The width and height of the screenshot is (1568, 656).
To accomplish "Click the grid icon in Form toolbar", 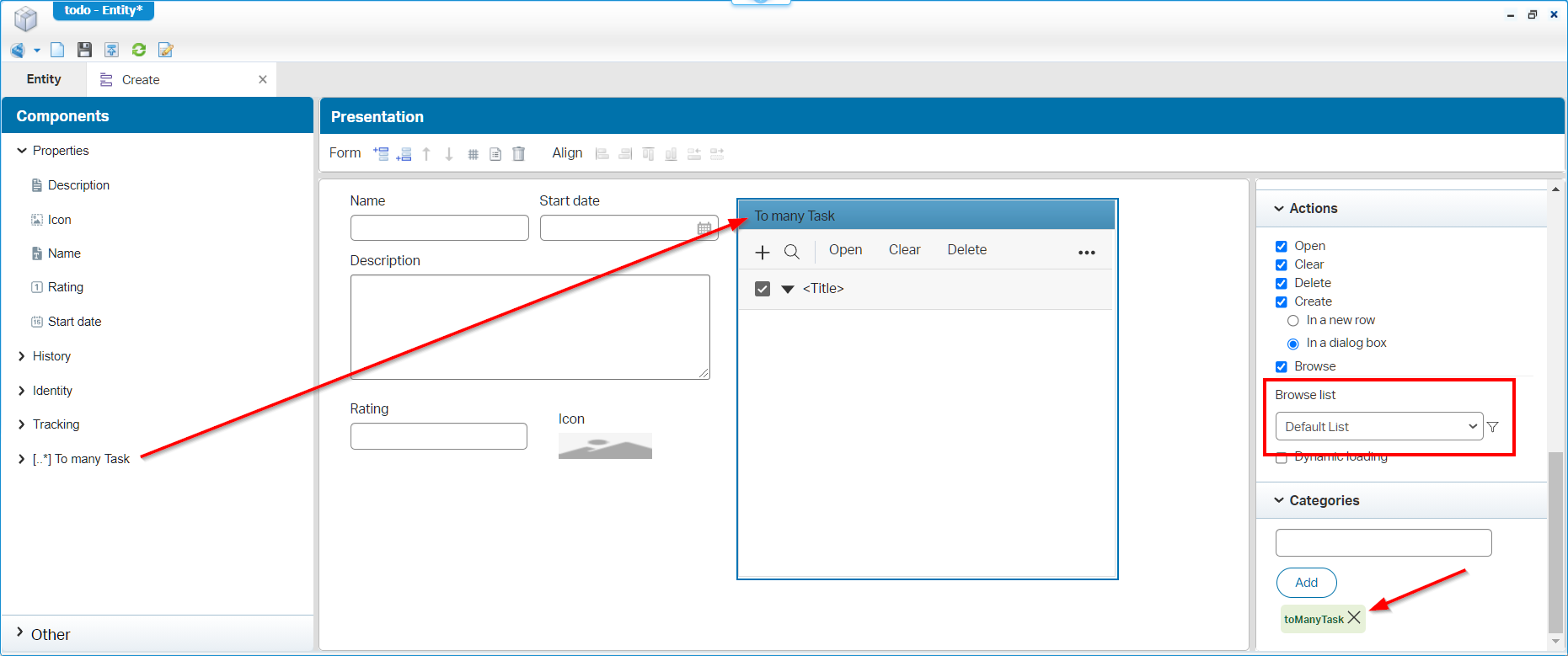I will tap(473, 154).
